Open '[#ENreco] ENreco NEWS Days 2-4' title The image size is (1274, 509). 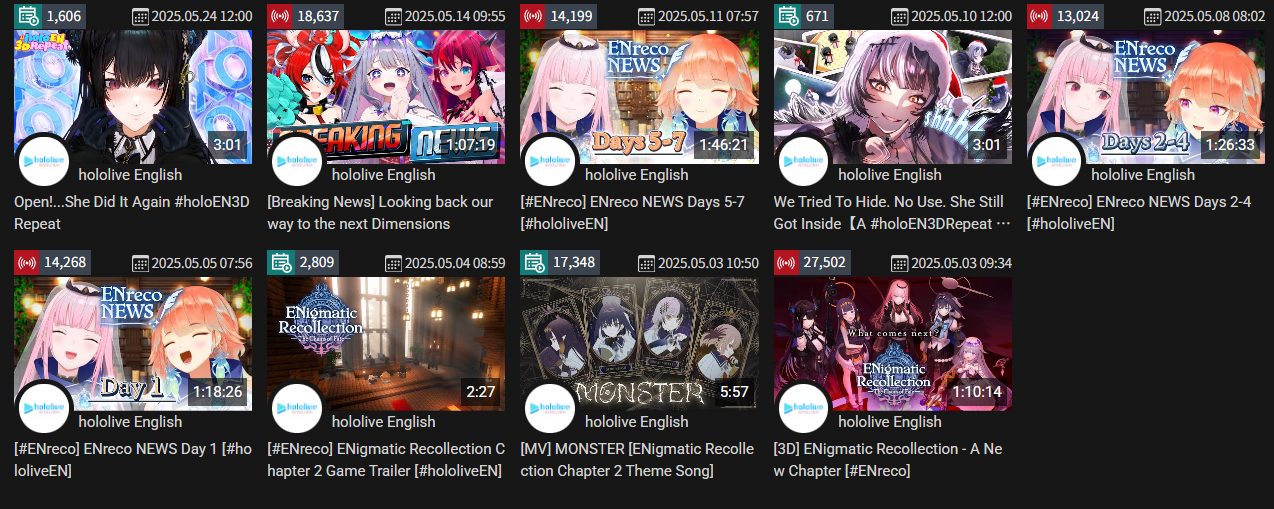(1139, 213)
